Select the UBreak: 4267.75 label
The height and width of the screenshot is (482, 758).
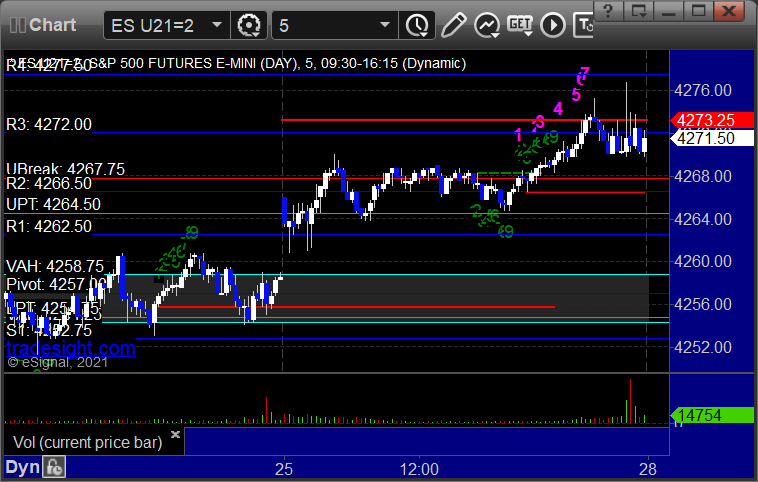tap(65, 169)
